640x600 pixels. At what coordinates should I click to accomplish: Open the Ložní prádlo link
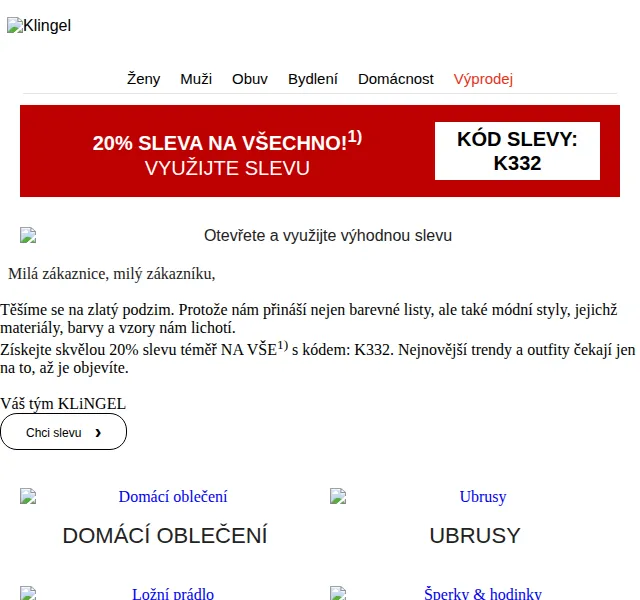point(173,593)
